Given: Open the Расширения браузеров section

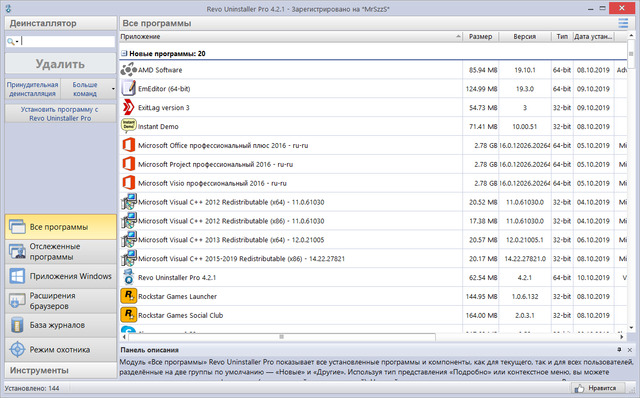Looking at the screenshot, I should tap(60, 301).
